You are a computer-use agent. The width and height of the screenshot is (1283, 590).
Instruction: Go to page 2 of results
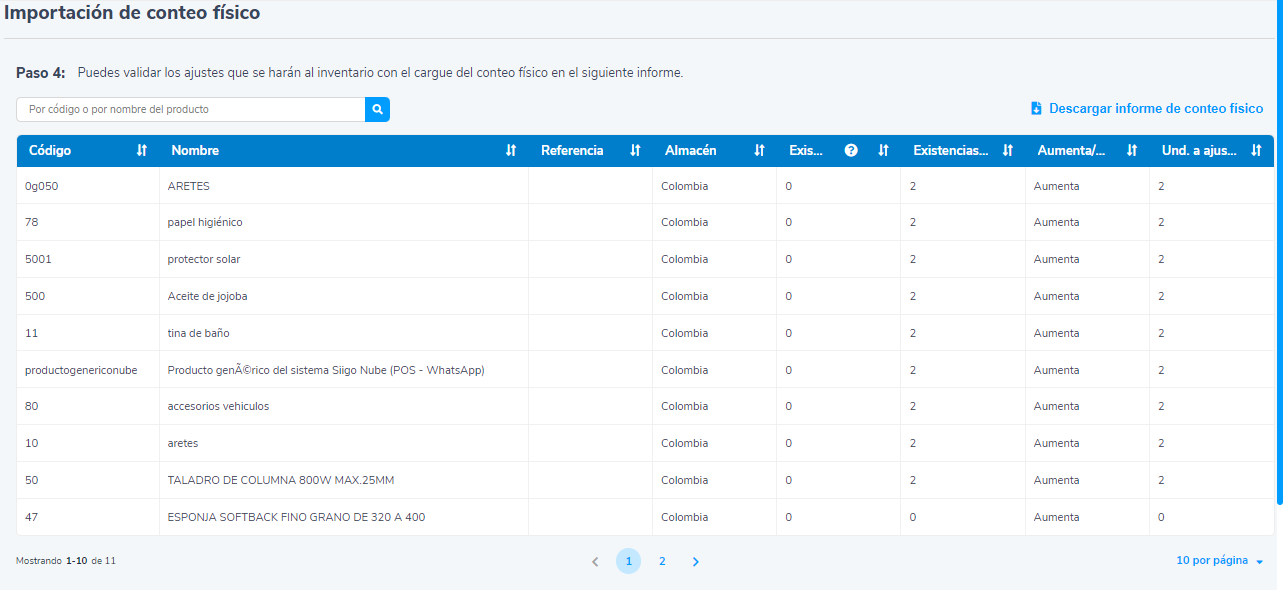coord(662,562)
